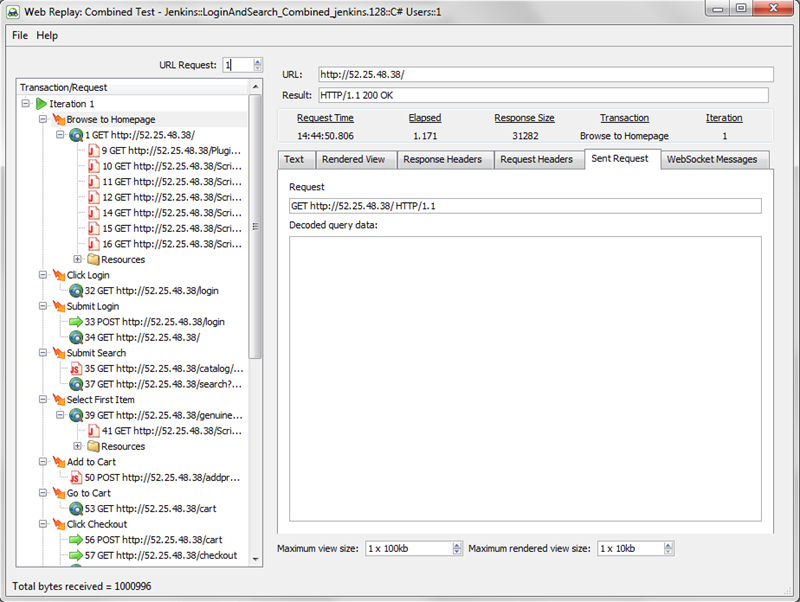Expand the Resources folder under Select First Item
Screen dimensions: 800x602
click(x=78, y=447)
